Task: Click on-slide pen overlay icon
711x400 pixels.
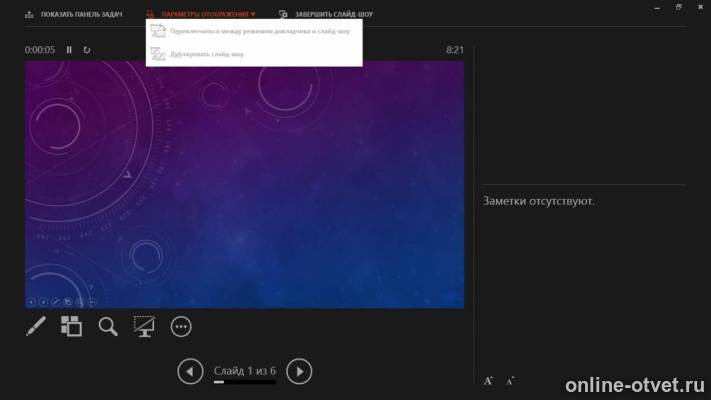Action: click(x=55, y=302)
